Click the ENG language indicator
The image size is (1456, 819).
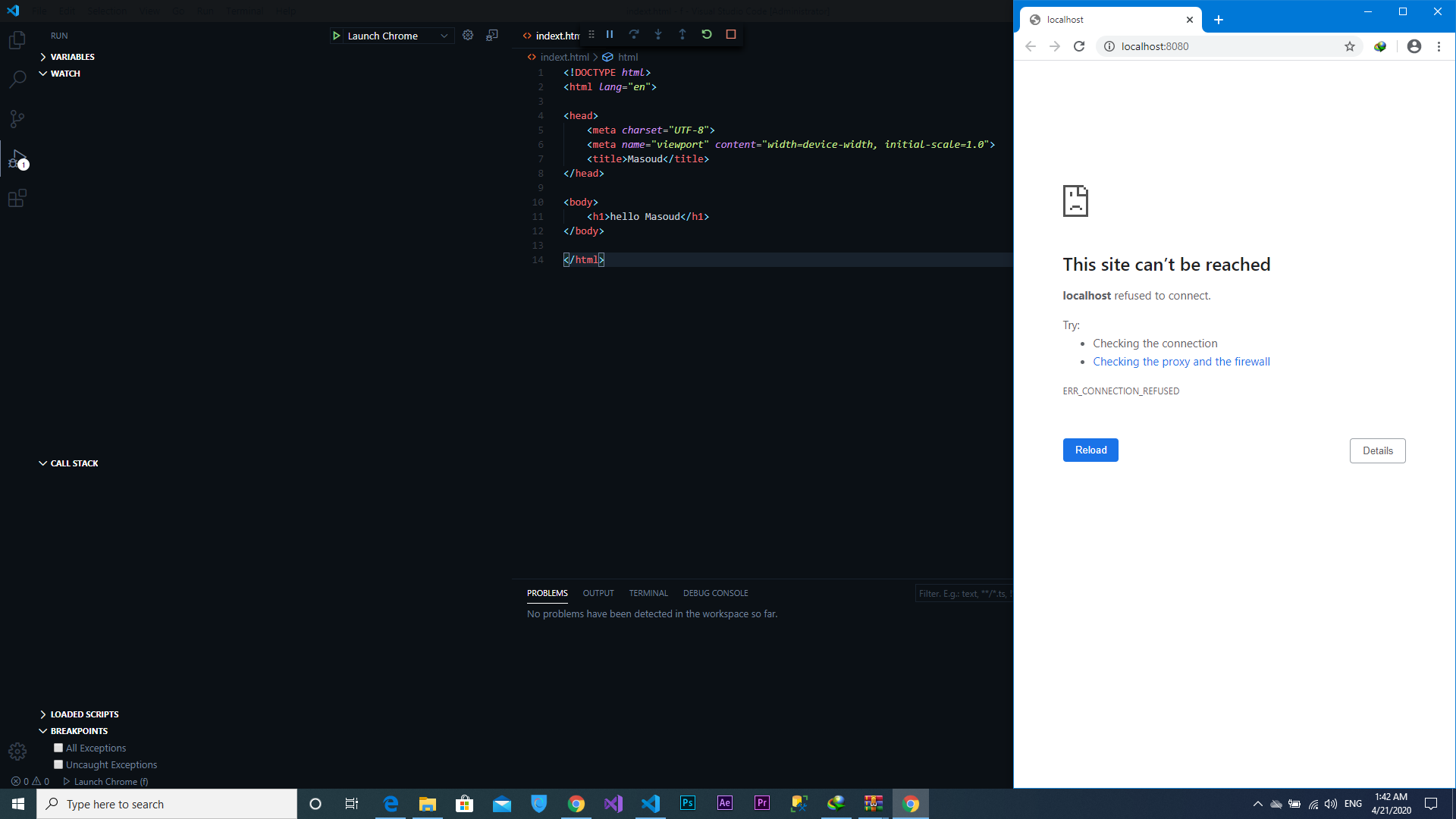[x=1353, y=804]
